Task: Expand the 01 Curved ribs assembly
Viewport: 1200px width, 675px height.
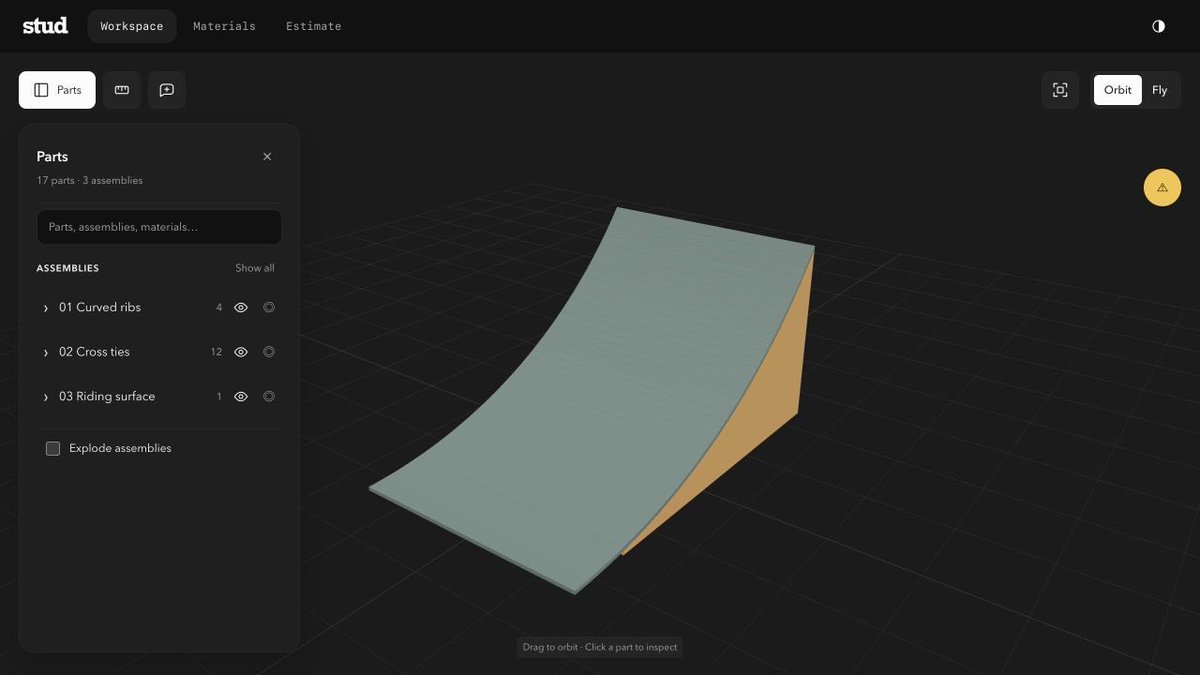Action: click(46, 308)
